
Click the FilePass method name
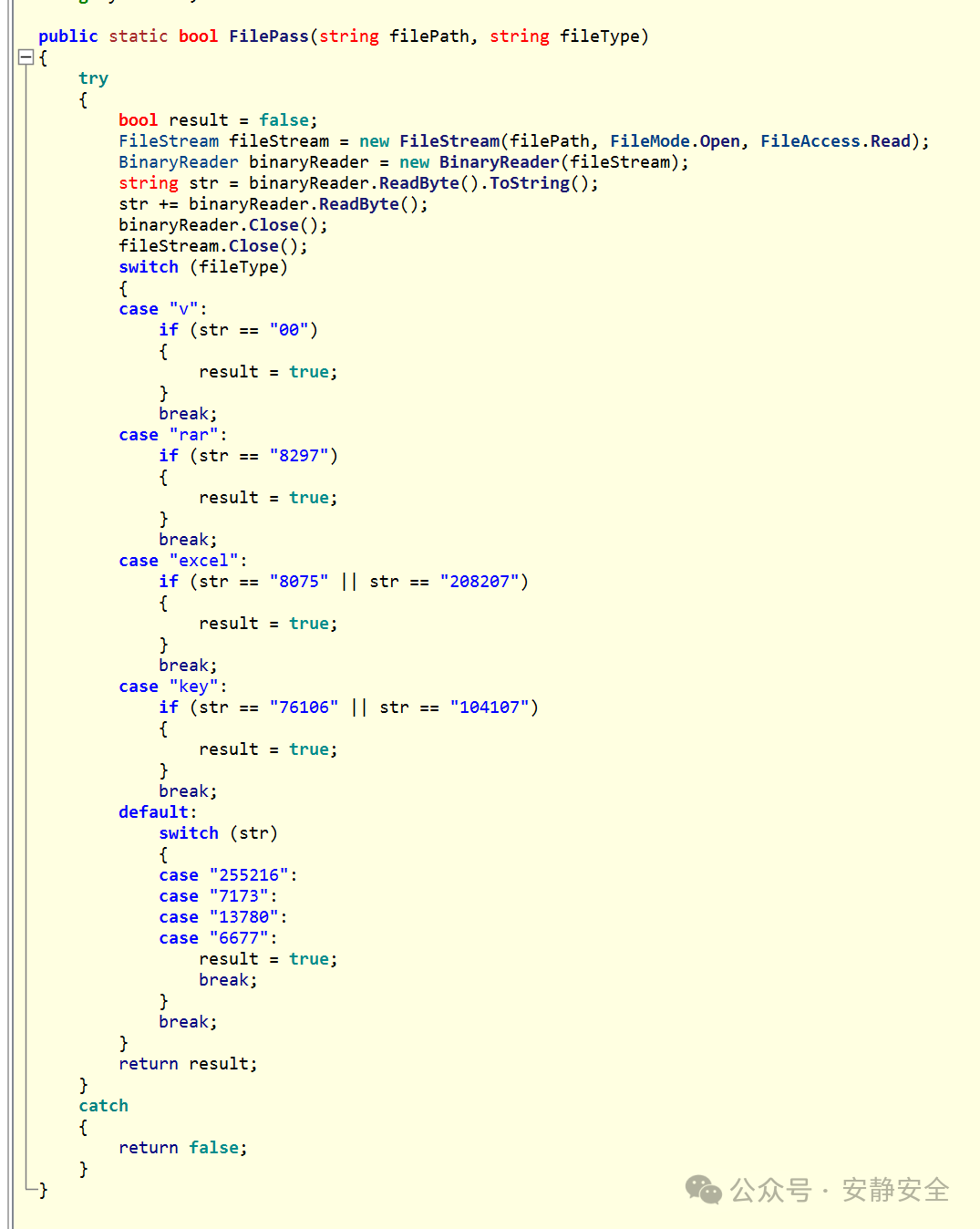click(268, 36)
